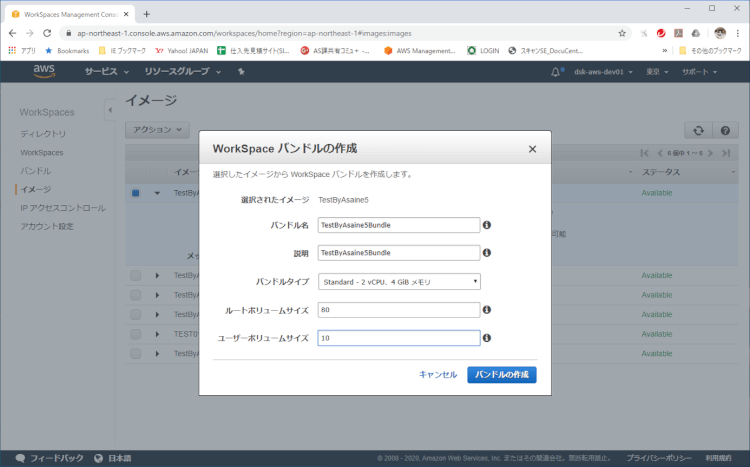The width and height of the screenshot is (750, 467).
Task: Open the アクション dropdown menu
Action: tap(157, 129)
